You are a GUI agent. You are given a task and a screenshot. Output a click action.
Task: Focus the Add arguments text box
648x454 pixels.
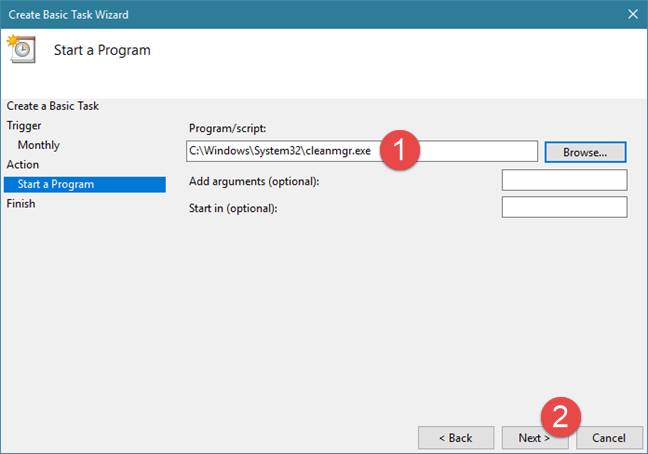pos(564,180)
